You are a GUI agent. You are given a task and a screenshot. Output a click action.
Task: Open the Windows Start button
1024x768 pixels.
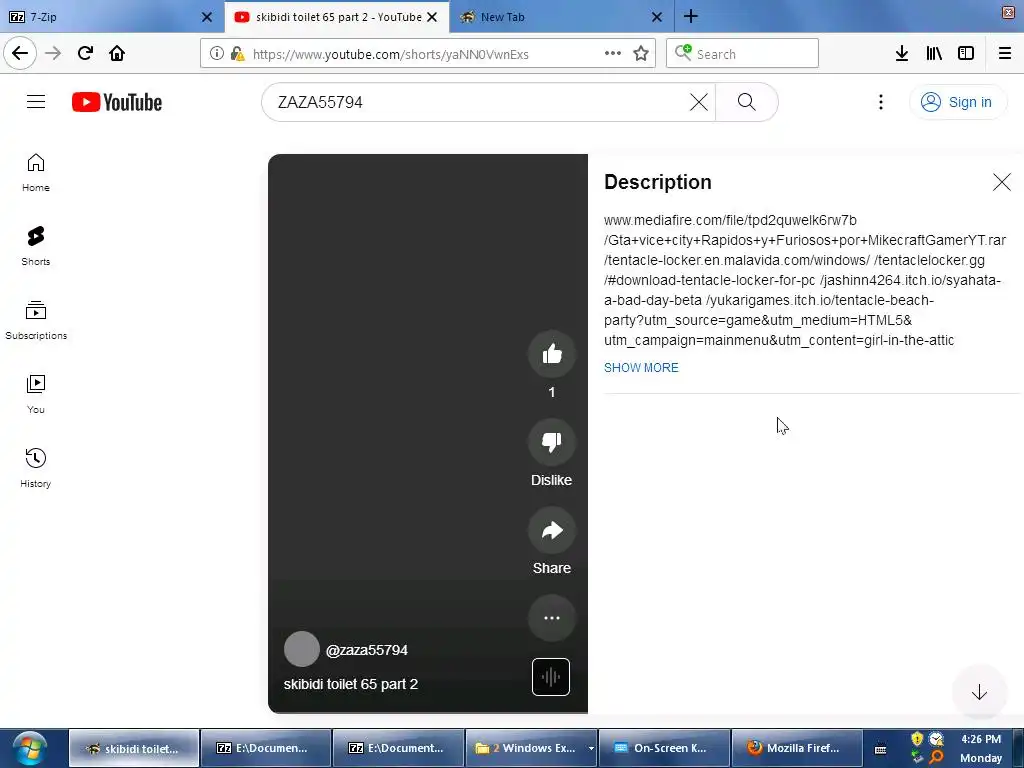click(29, 748)
